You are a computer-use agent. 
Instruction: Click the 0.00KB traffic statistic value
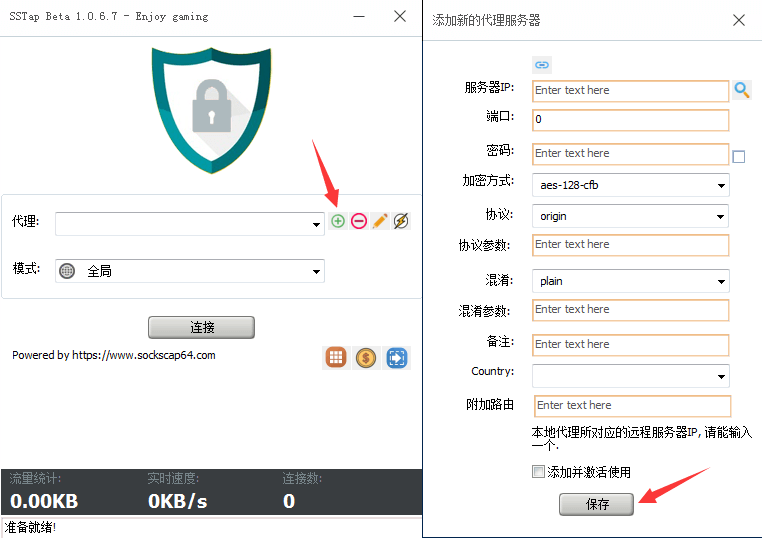[44, 501]
